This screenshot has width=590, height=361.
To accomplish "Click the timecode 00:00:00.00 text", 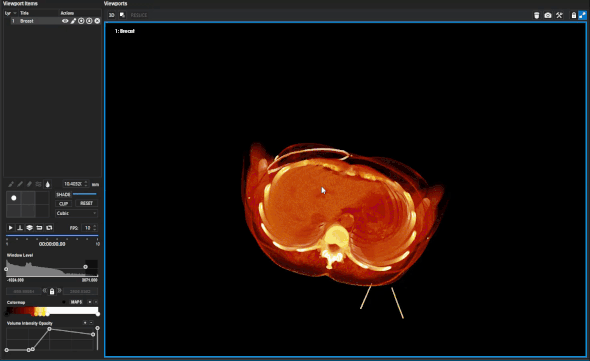I will click(x=52, y=244).
